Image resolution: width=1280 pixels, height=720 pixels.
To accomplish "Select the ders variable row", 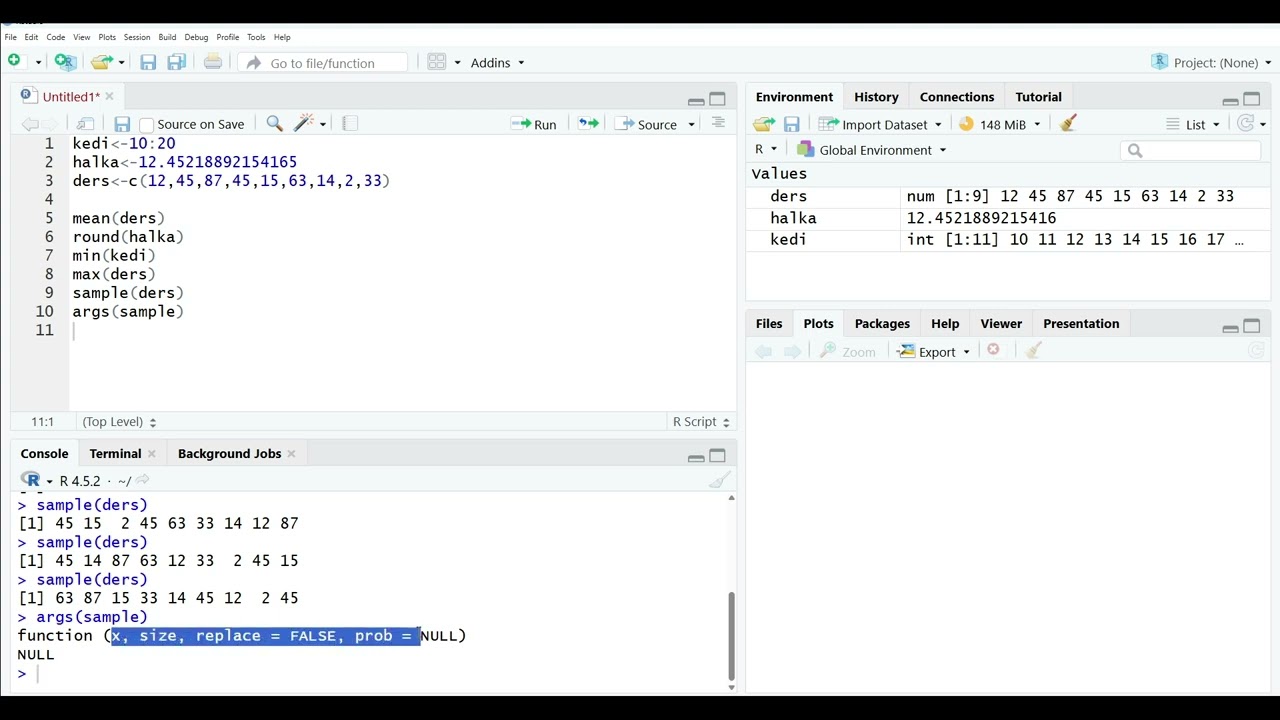I will 1008,196.
